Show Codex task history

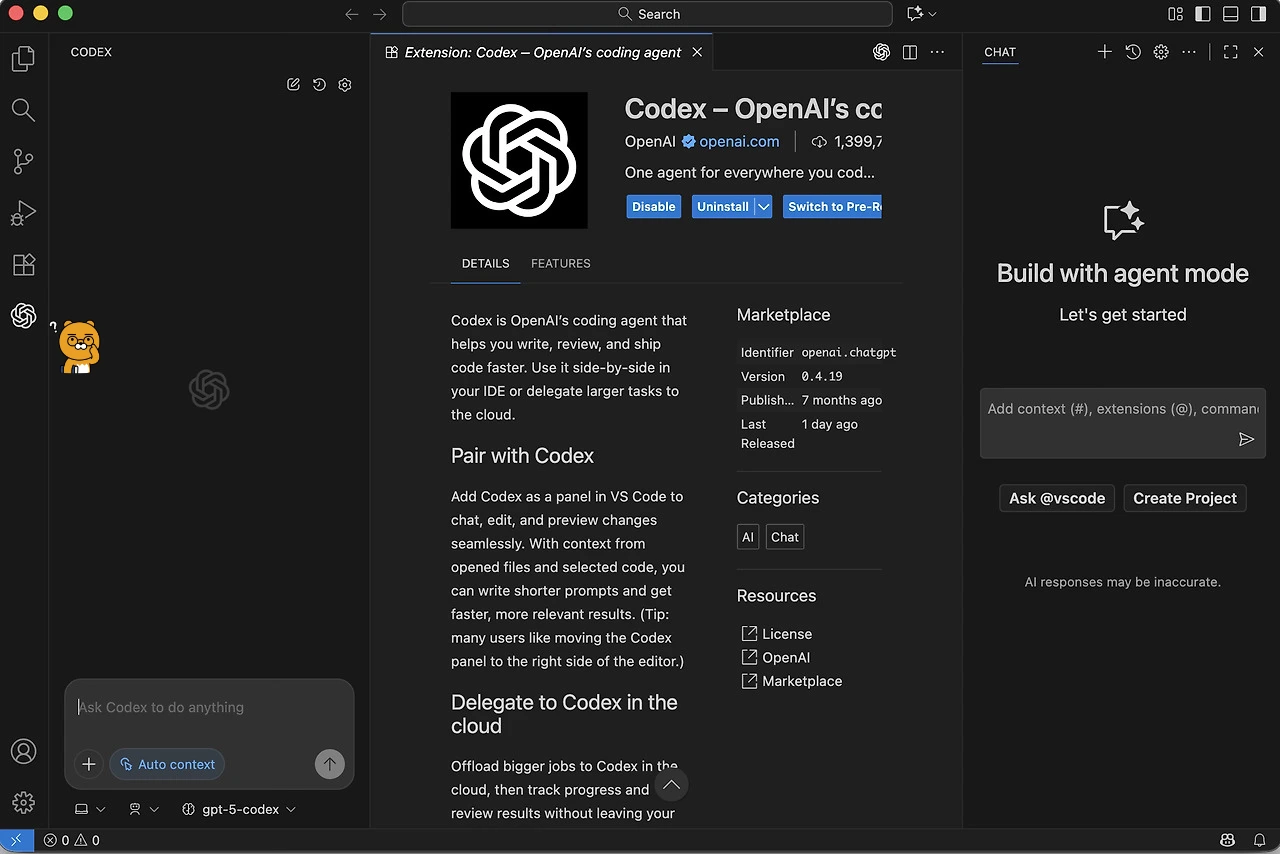[319, 85]
